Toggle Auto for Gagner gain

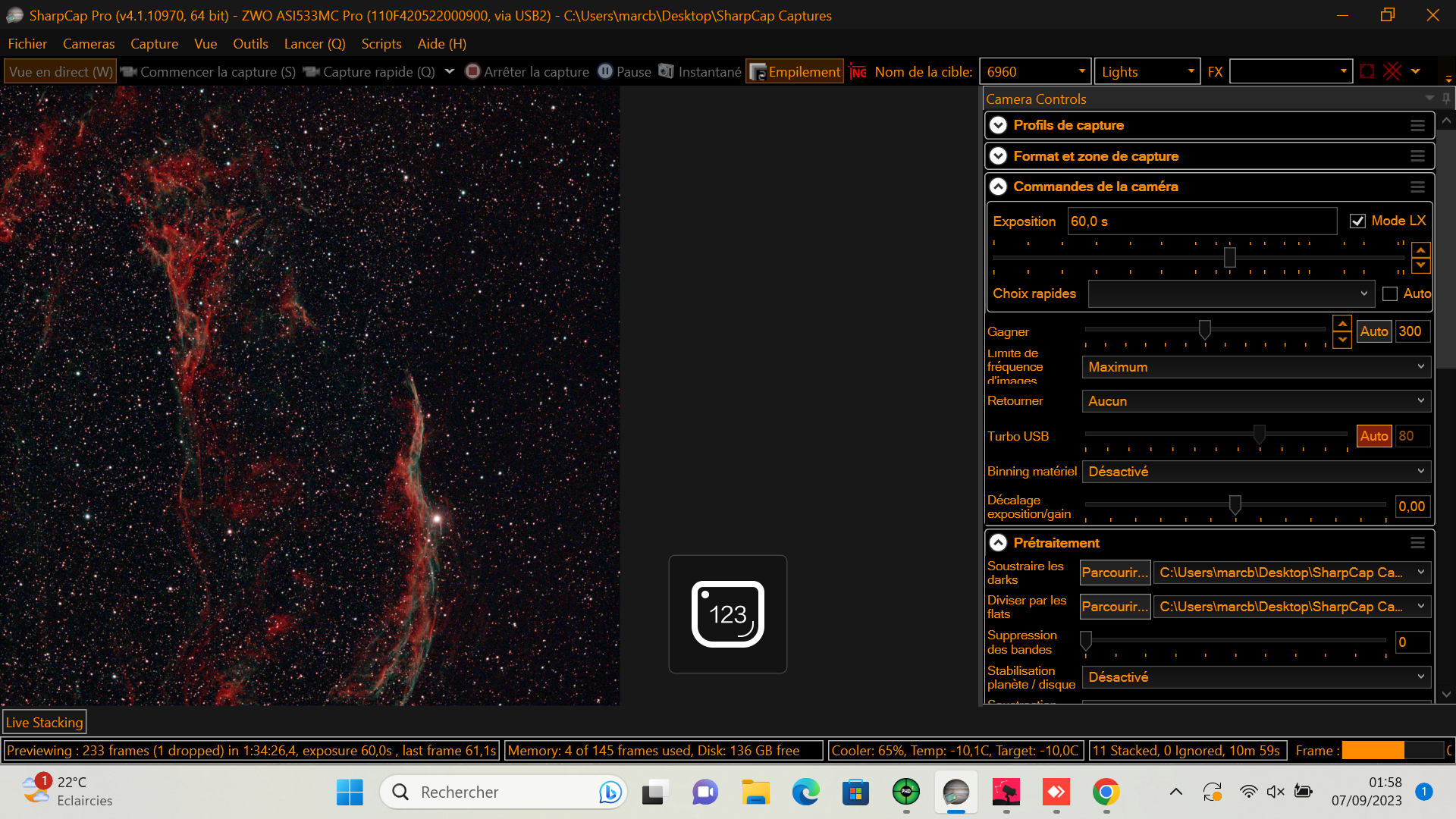point(1373,331)
